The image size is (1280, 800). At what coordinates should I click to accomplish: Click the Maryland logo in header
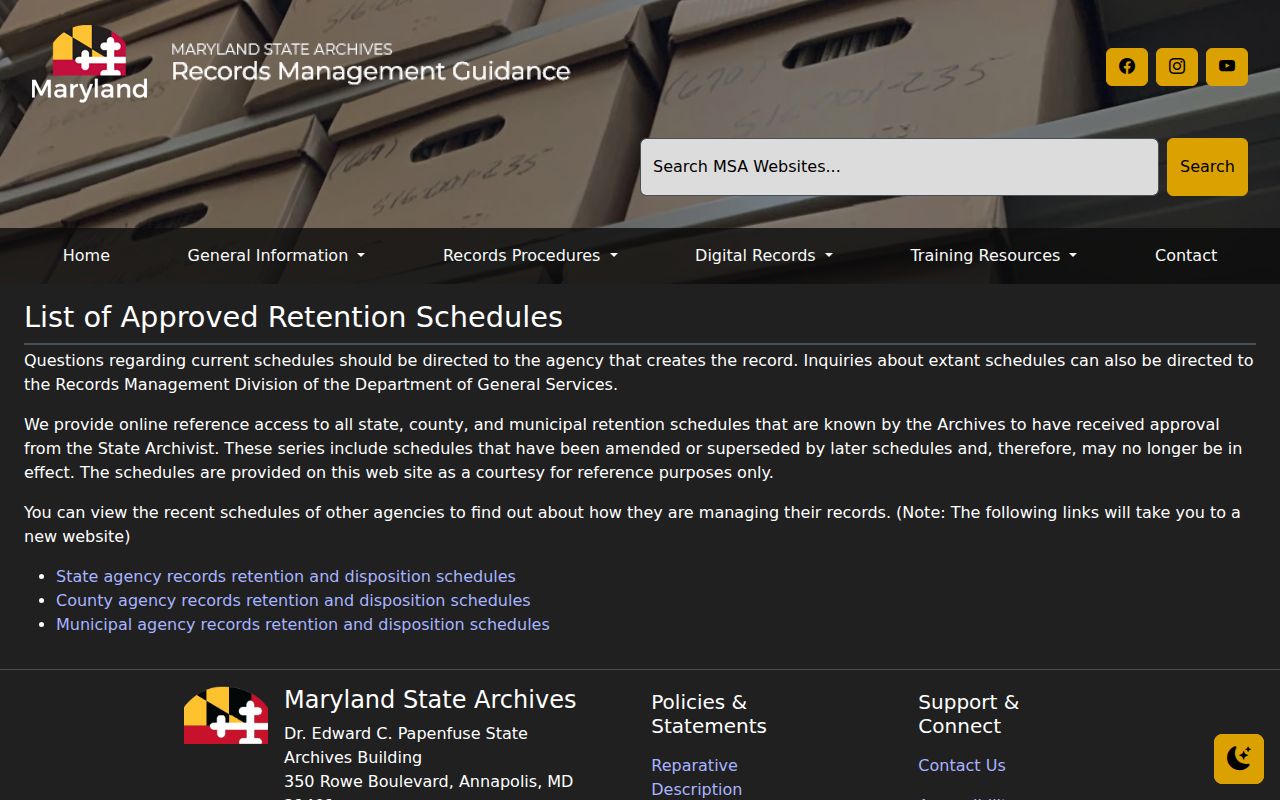89,63
